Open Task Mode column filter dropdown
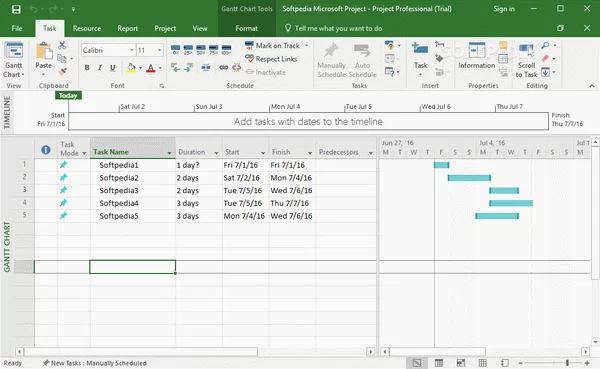 (x=84, y=153)
